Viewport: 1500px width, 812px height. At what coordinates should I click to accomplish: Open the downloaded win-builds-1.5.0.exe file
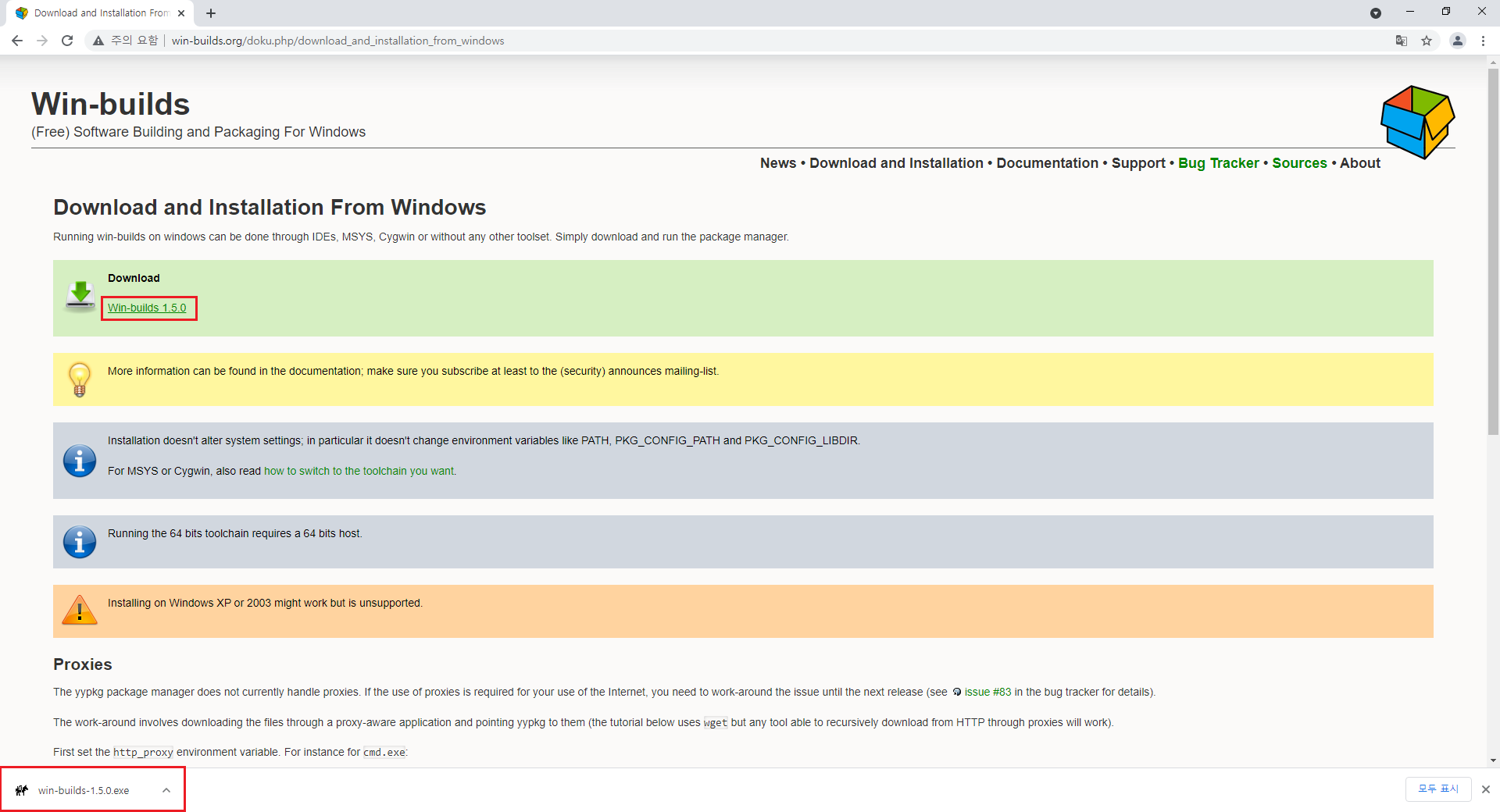pos(84,790)
